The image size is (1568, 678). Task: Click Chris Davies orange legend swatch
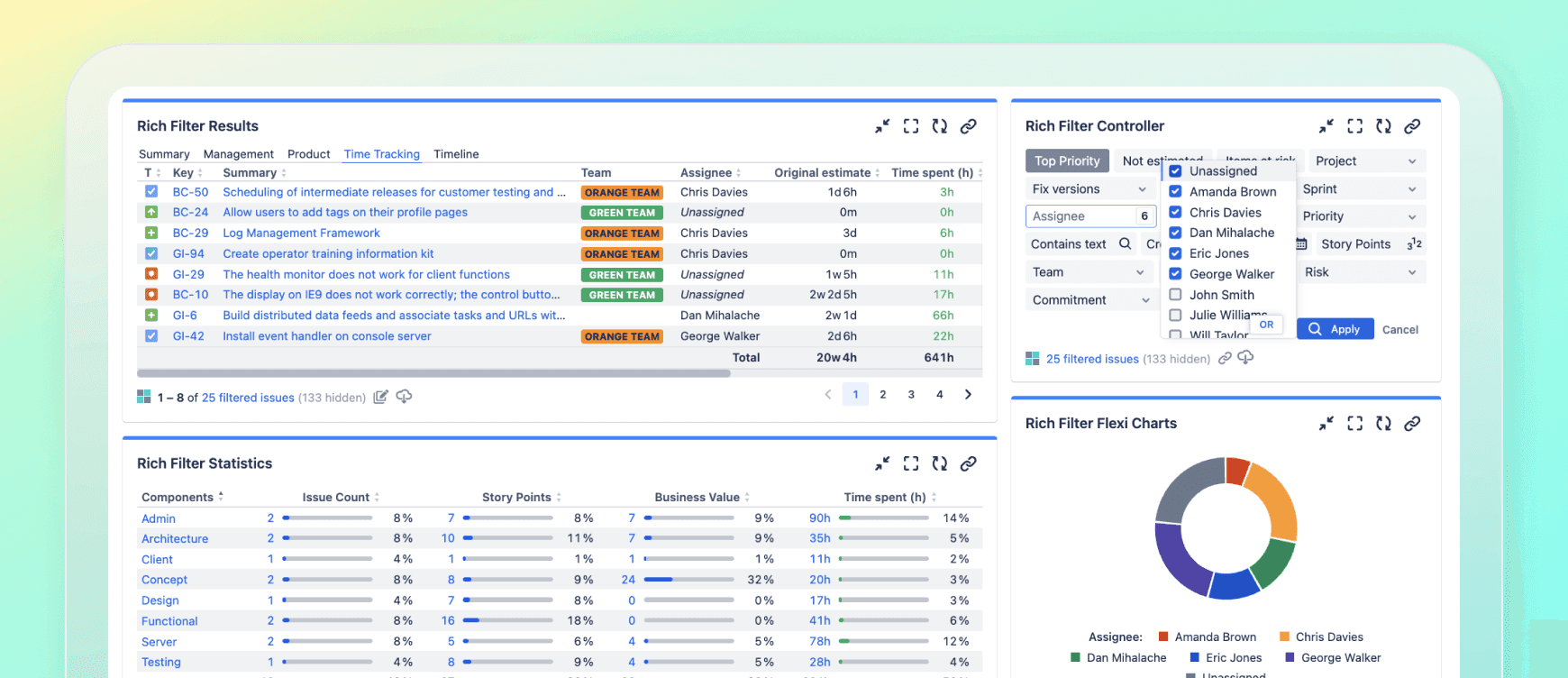[x=1284, y=637]
